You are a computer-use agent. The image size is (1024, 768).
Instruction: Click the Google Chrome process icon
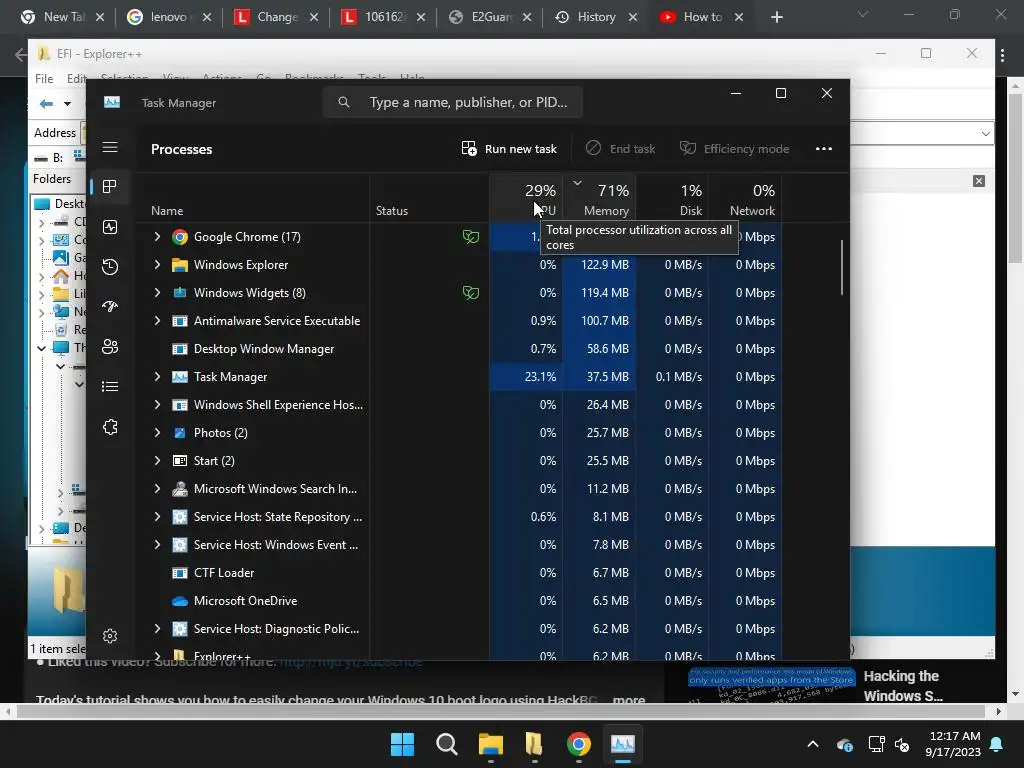pyautogui.click(x=180, y=236)
